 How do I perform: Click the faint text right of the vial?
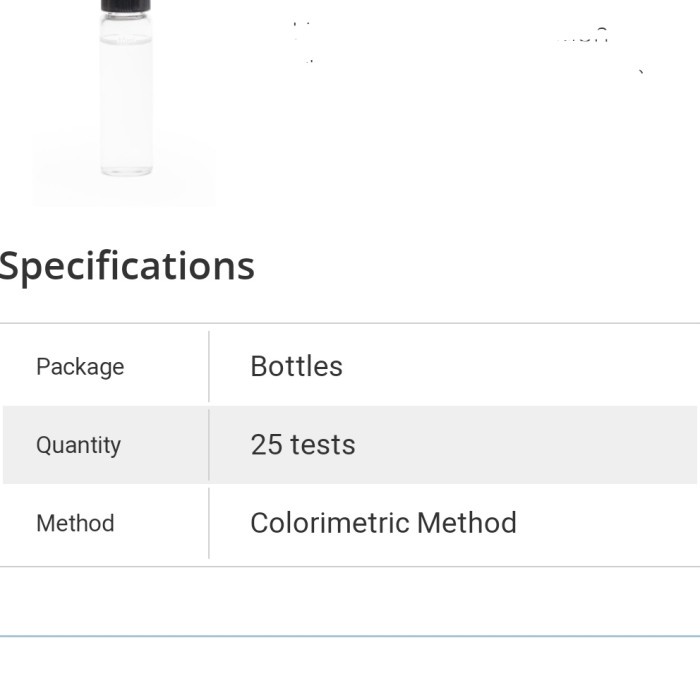[580, 36]
